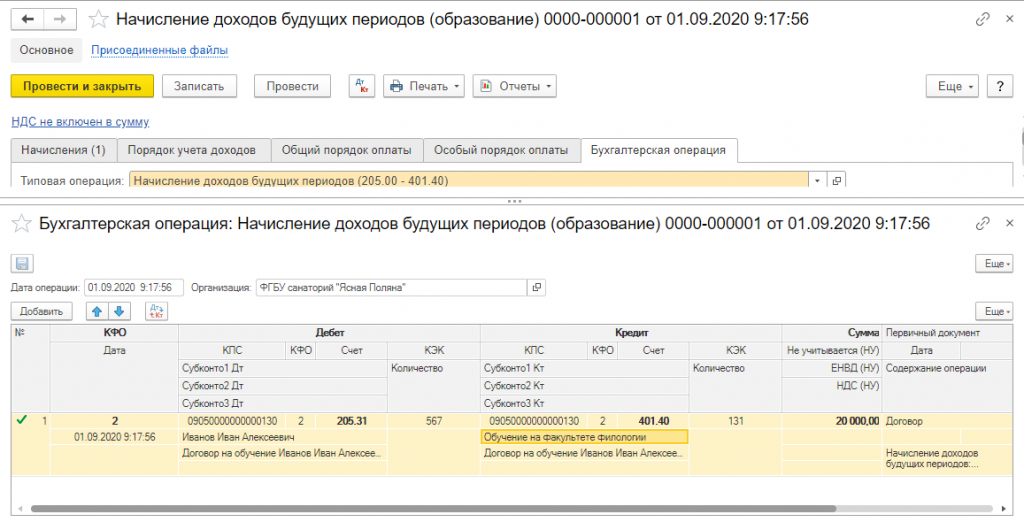1024x522 pixels.
Task: Move the row up with arrow
Action: click(98, 311)
